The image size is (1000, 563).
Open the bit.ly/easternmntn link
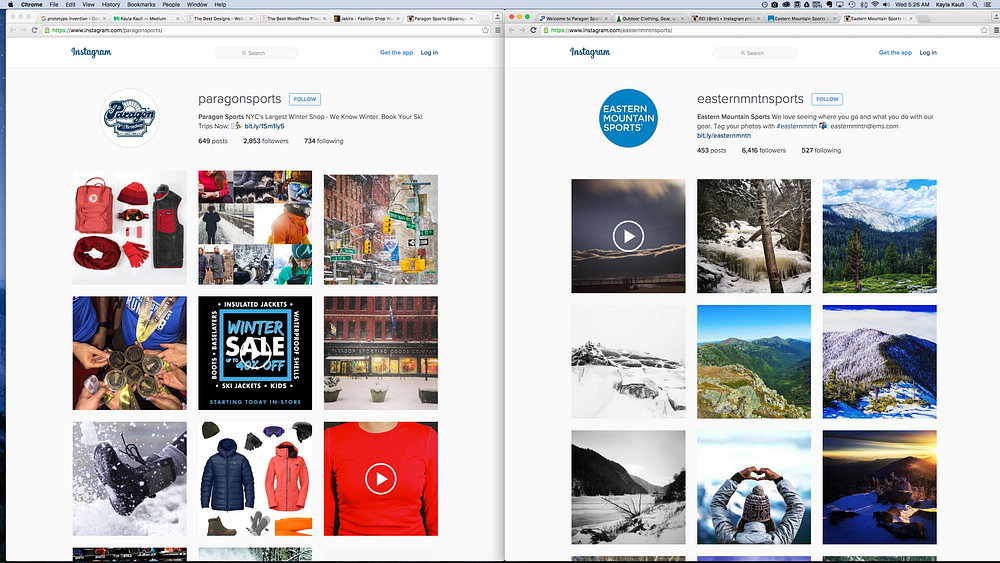pos(724,135)
